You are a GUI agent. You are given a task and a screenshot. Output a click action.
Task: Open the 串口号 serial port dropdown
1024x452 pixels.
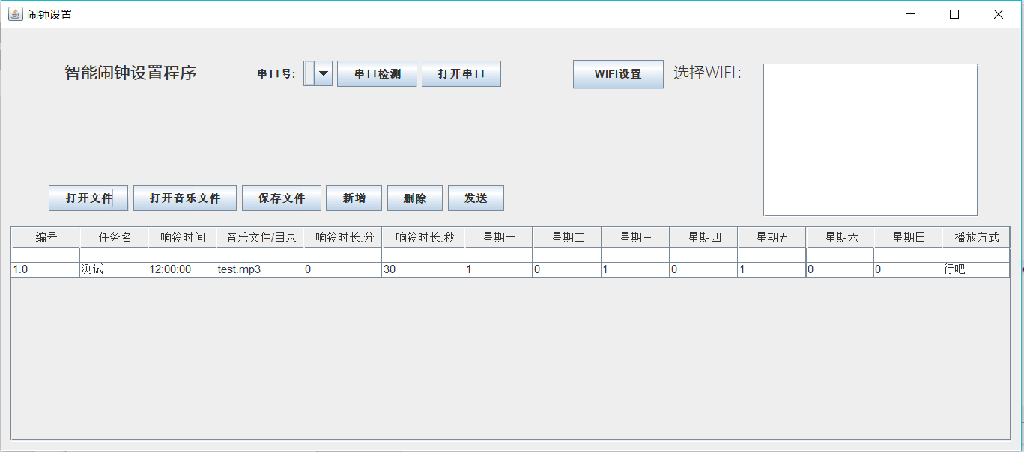[x=319, y=74]
